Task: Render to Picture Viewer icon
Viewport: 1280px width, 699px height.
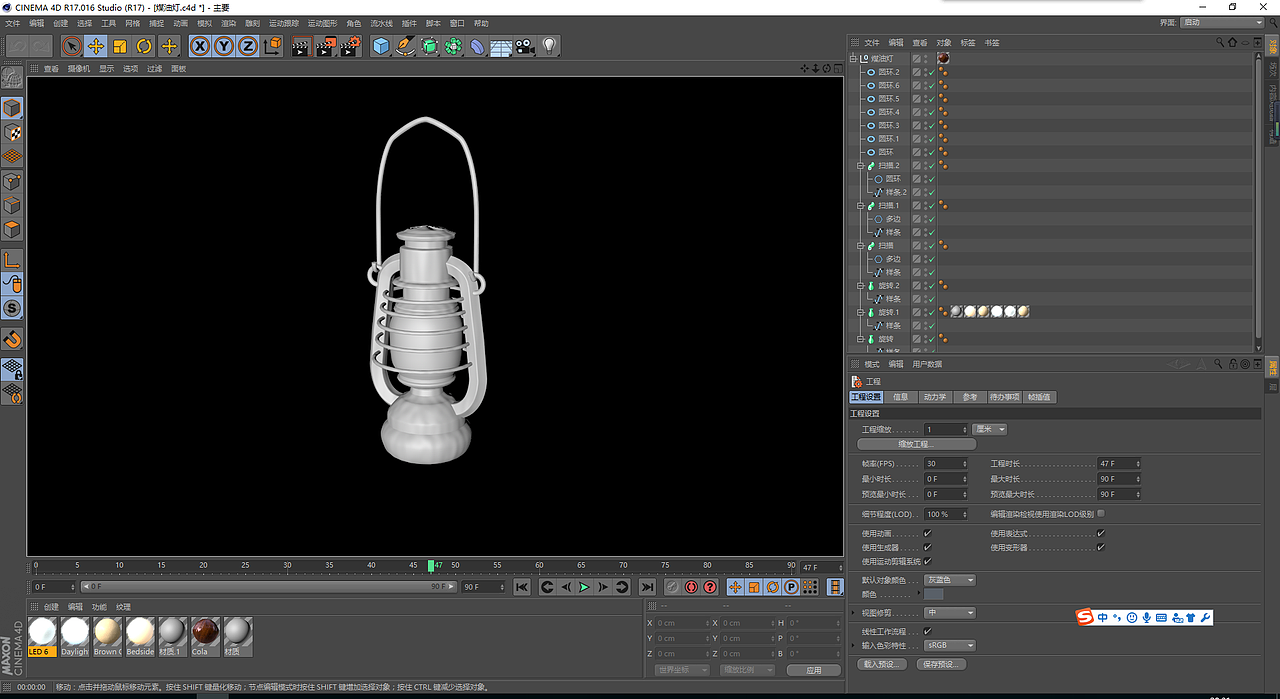Action: 326,46
